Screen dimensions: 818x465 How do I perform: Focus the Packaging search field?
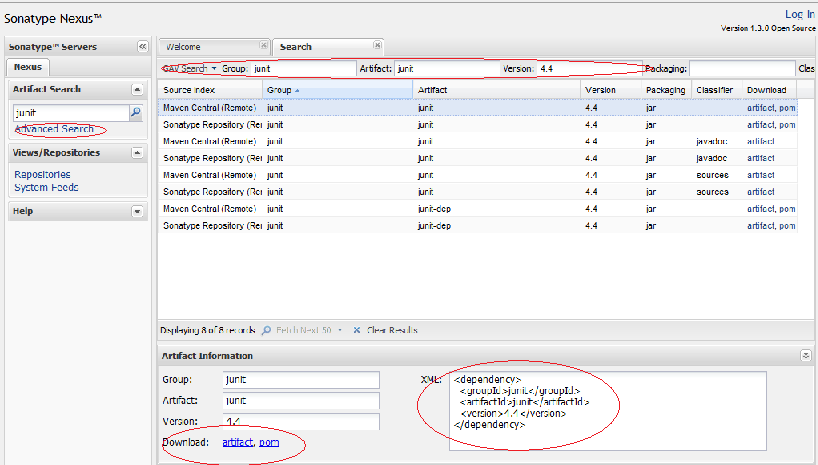tap(742, 69)
